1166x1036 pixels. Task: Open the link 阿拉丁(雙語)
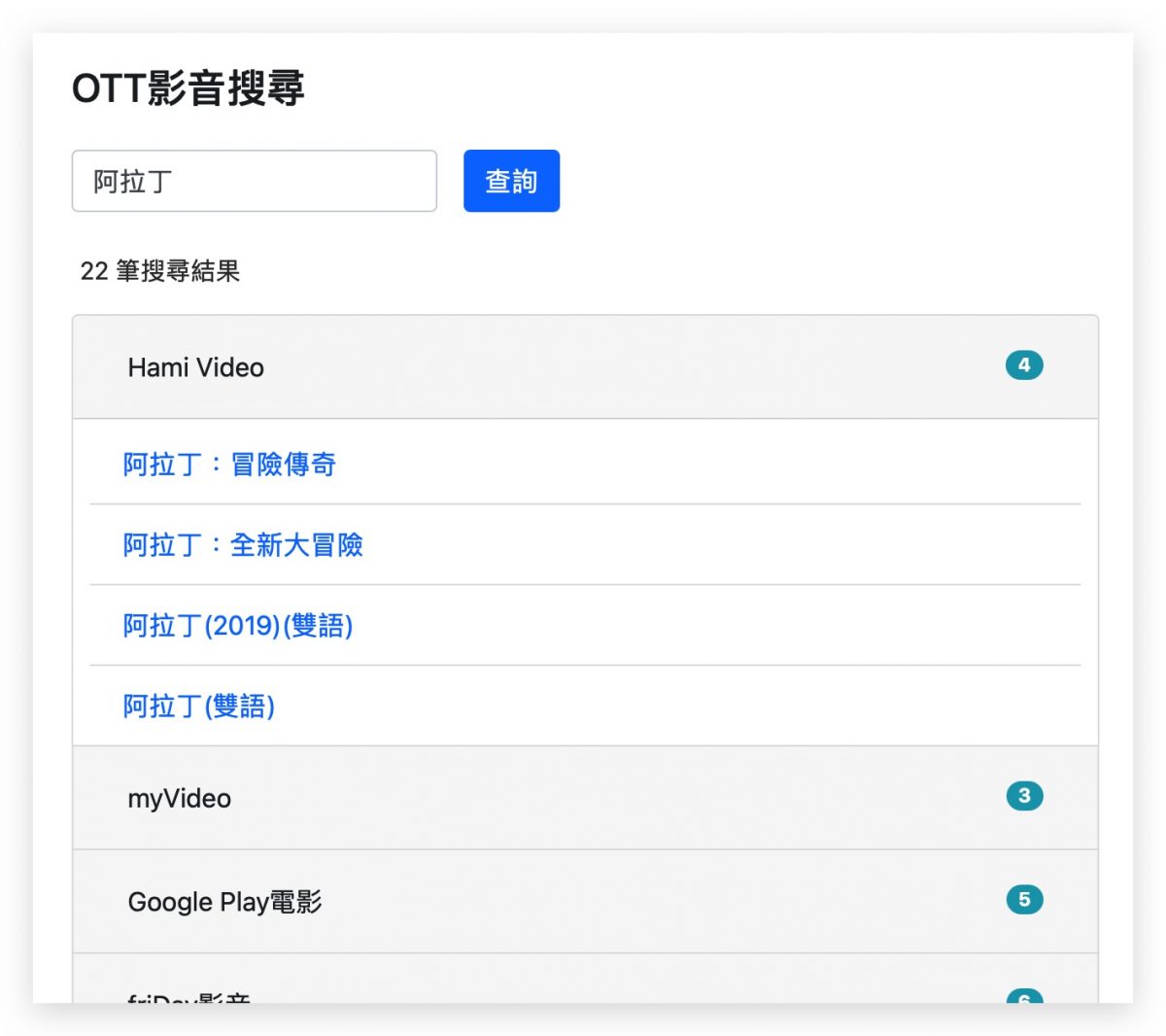(x=199, y=707)
